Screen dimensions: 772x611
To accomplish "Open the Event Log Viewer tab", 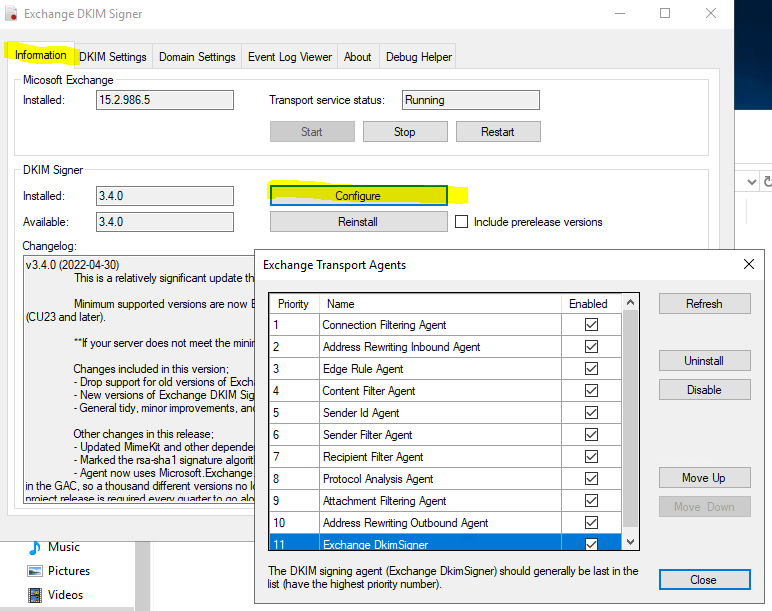I will [290, 57].
